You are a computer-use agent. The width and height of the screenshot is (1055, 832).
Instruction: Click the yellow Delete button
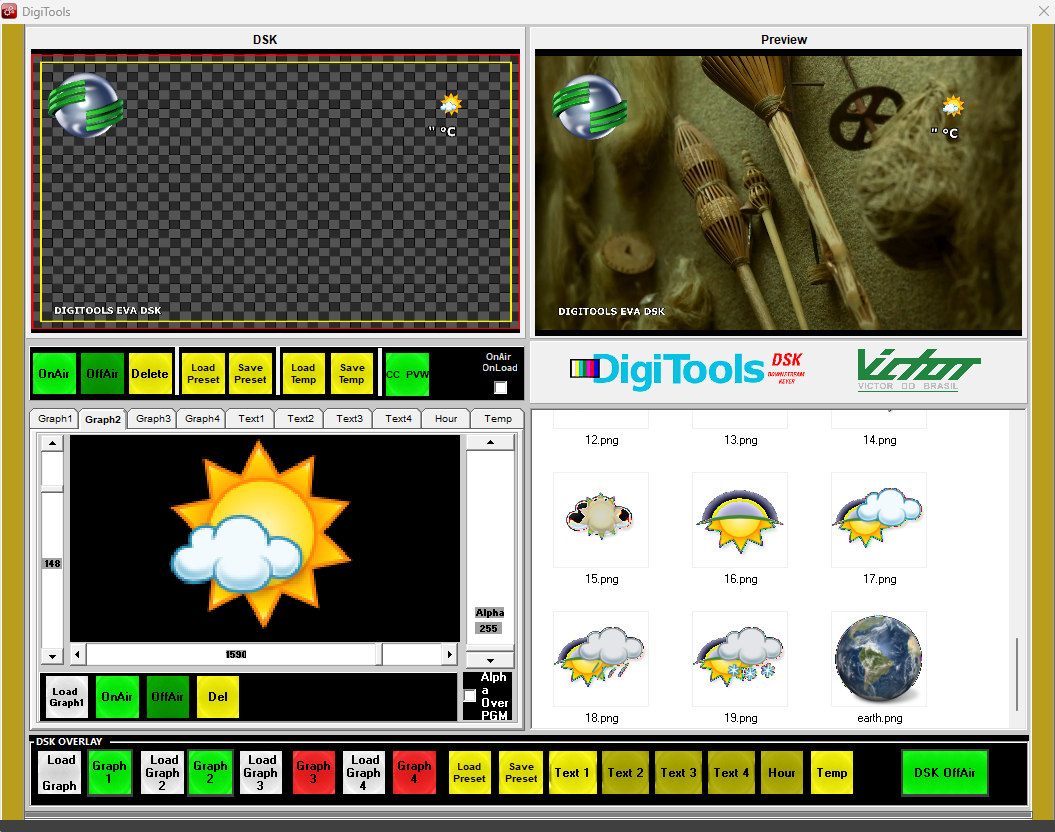click(150, 374)
